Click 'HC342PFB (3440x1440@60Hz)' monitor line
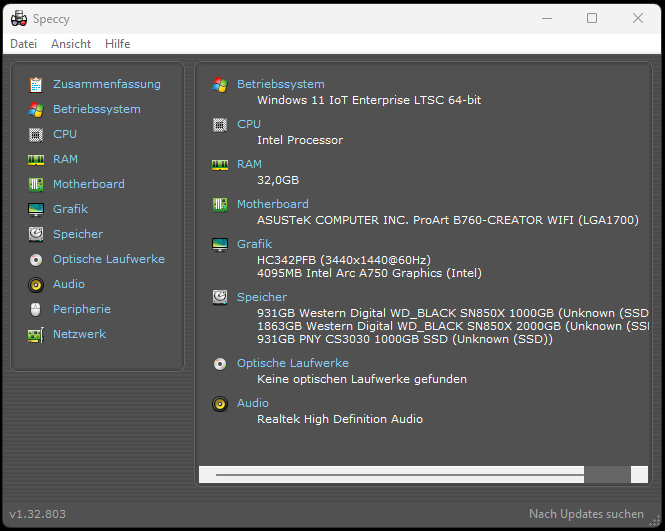Screen dimensions: 665x531 tap(344, 260)
